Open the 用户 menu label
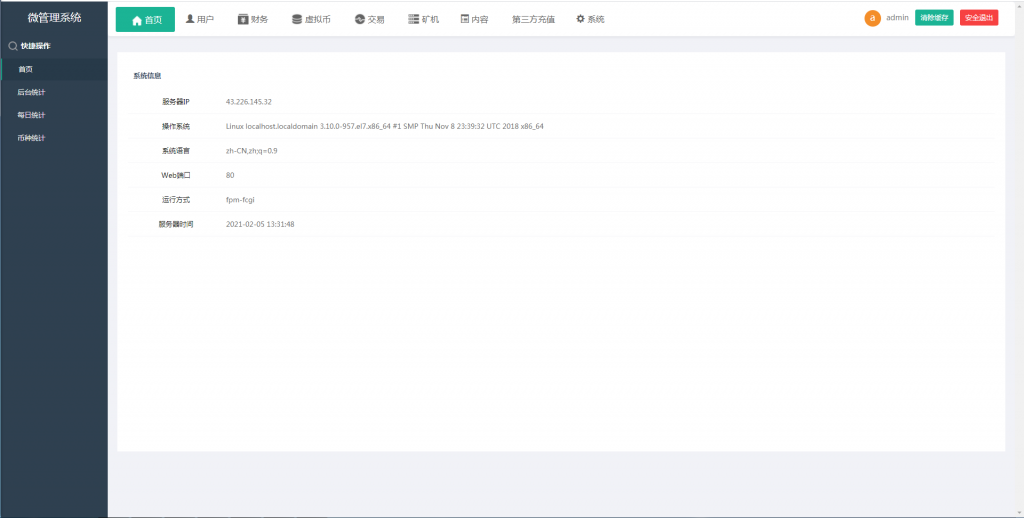Image resolution: width=1024 pixels, height=518 pixels. point(206,19)
